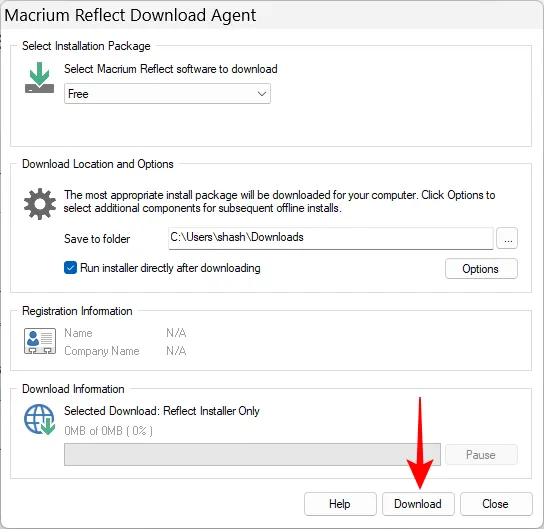Click the Pause button

(481, 455)
